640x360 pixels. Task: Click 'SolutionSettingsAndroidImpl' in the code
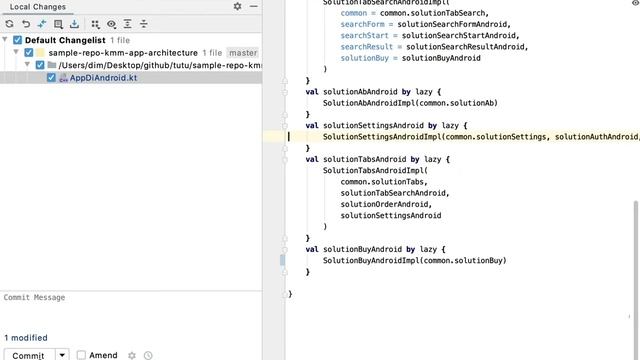pos(382,137)
